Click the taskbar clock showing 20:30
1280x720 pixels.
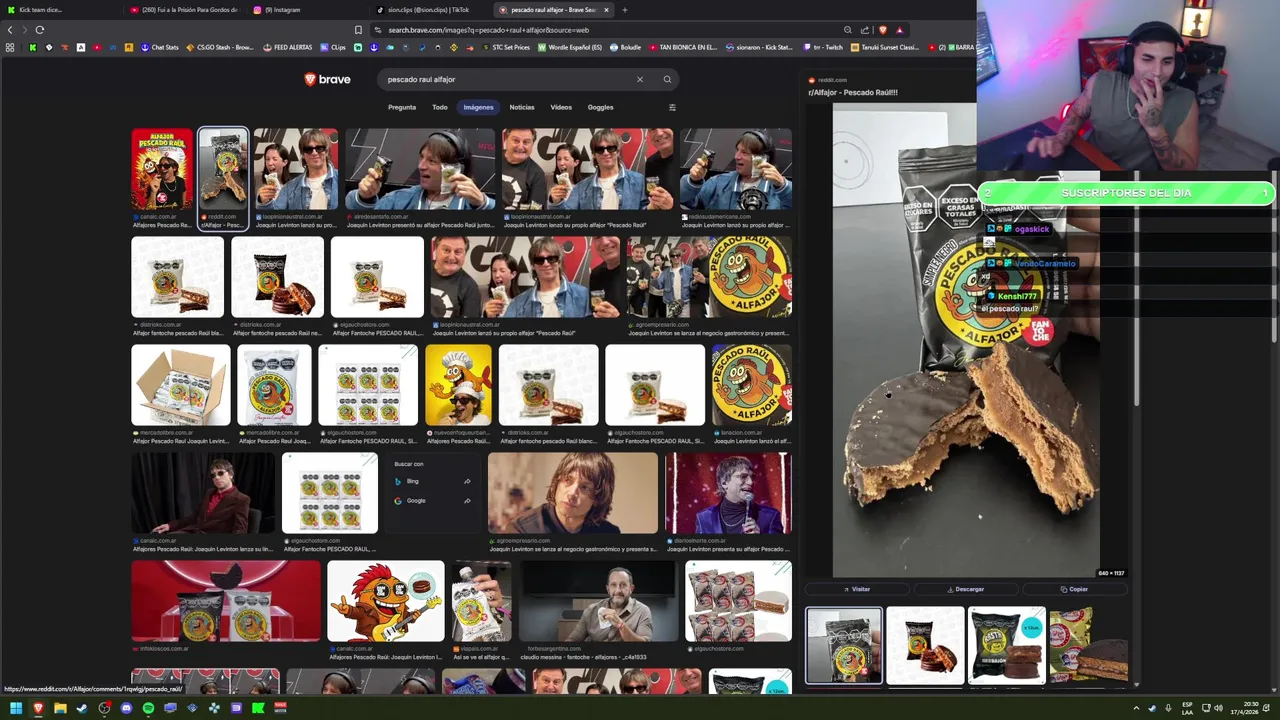tap(1251, 708)
